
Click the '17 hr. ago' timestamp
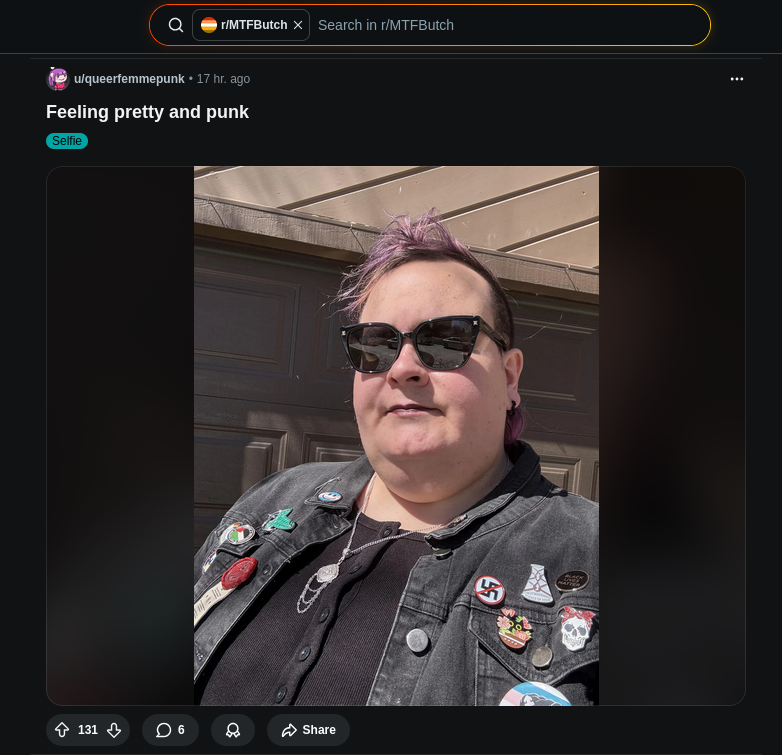click(x=223, y=79)
